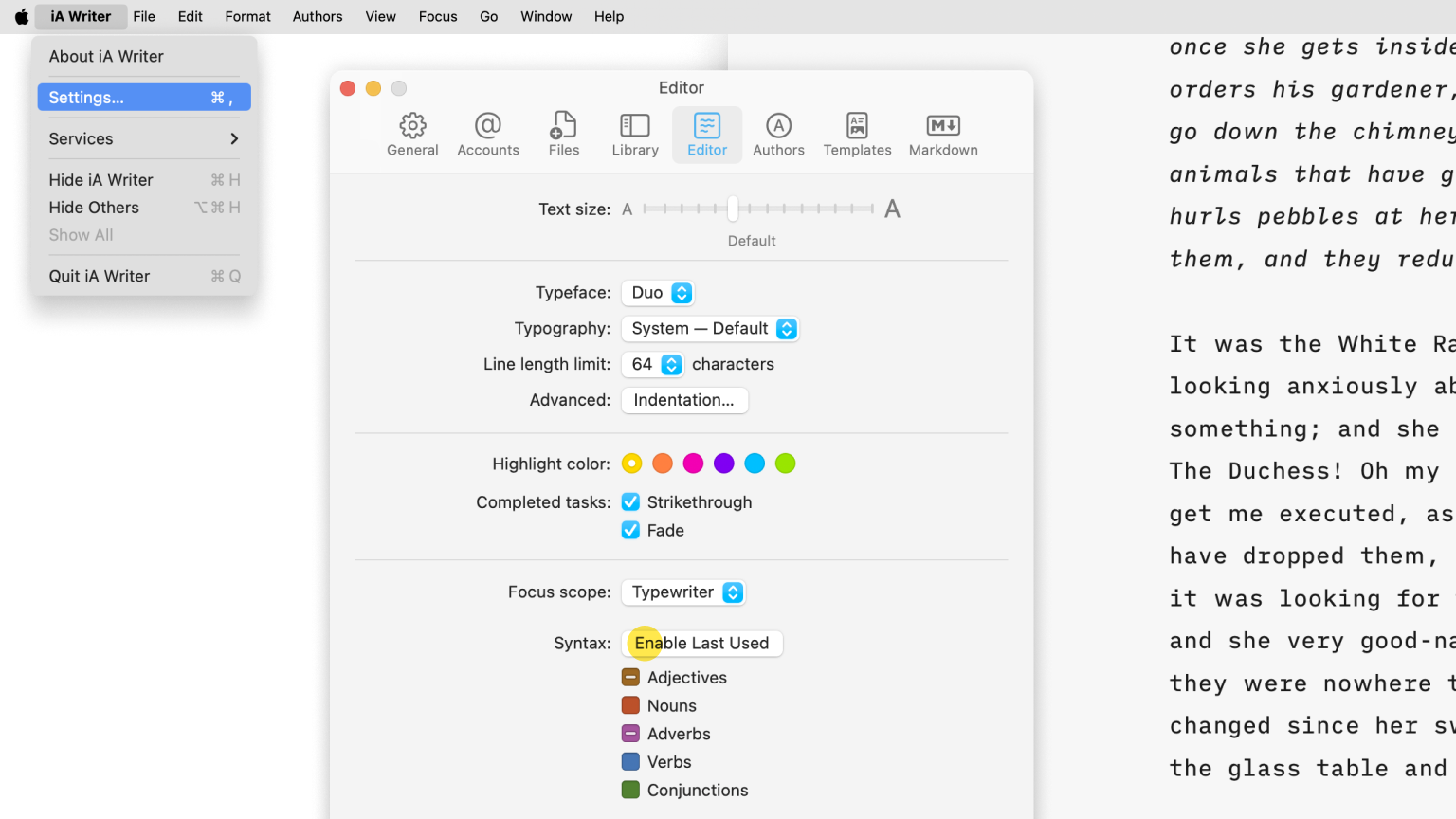Open the Accounts settings pane

click(488, 135)
